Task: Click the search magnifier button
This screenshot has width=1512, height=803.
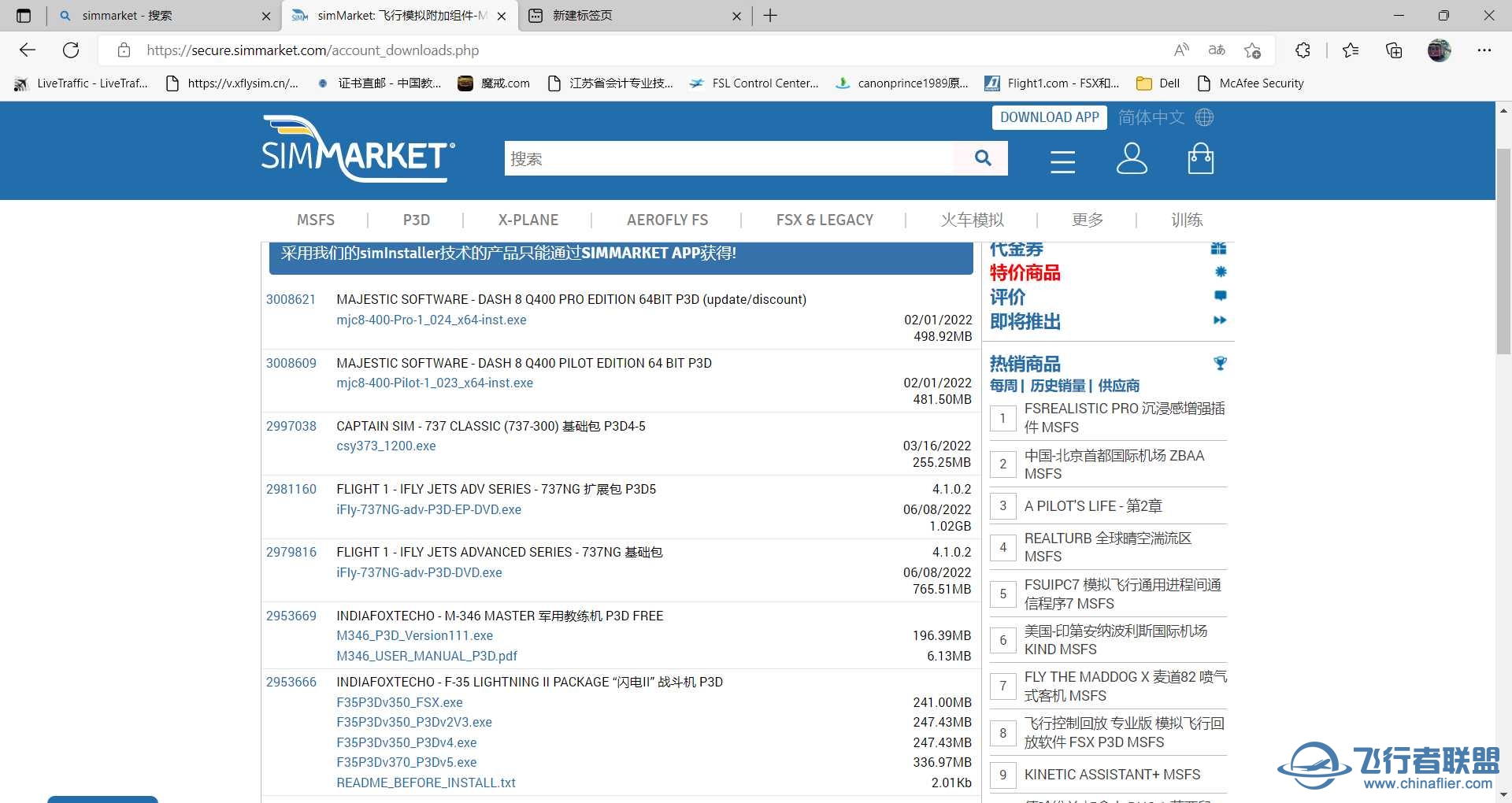Action: tap(982, 158)
